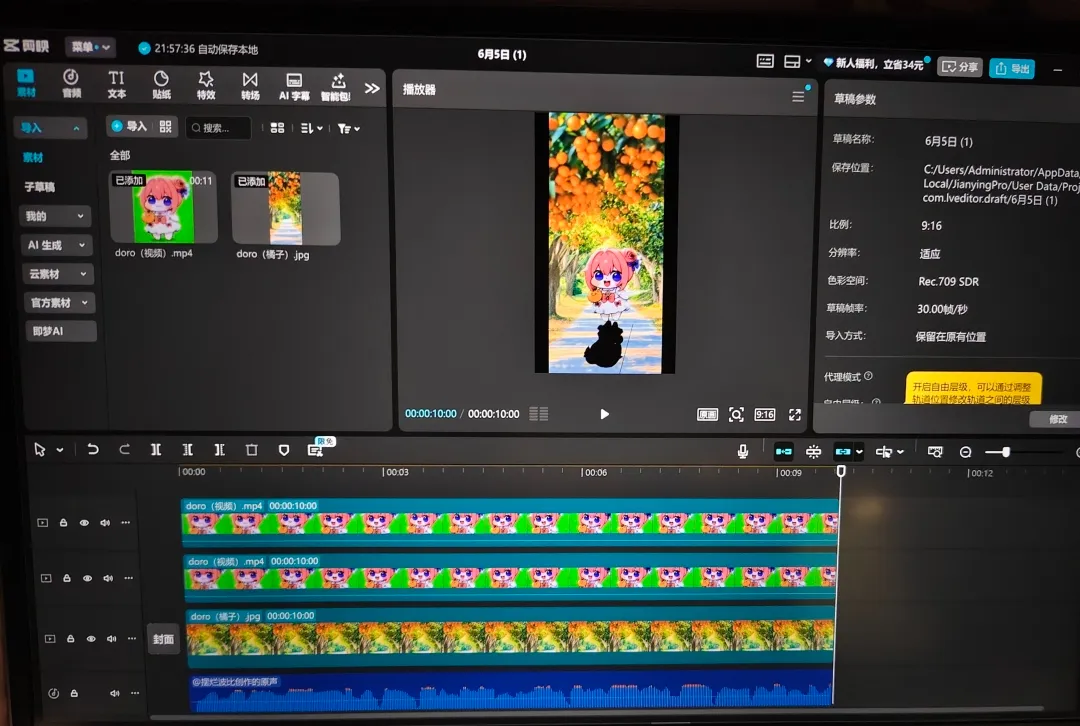Select the doro（视频）.mp4 thumbnail
Viewport: 1080px width, 726px height.
[x=164, y=207]
